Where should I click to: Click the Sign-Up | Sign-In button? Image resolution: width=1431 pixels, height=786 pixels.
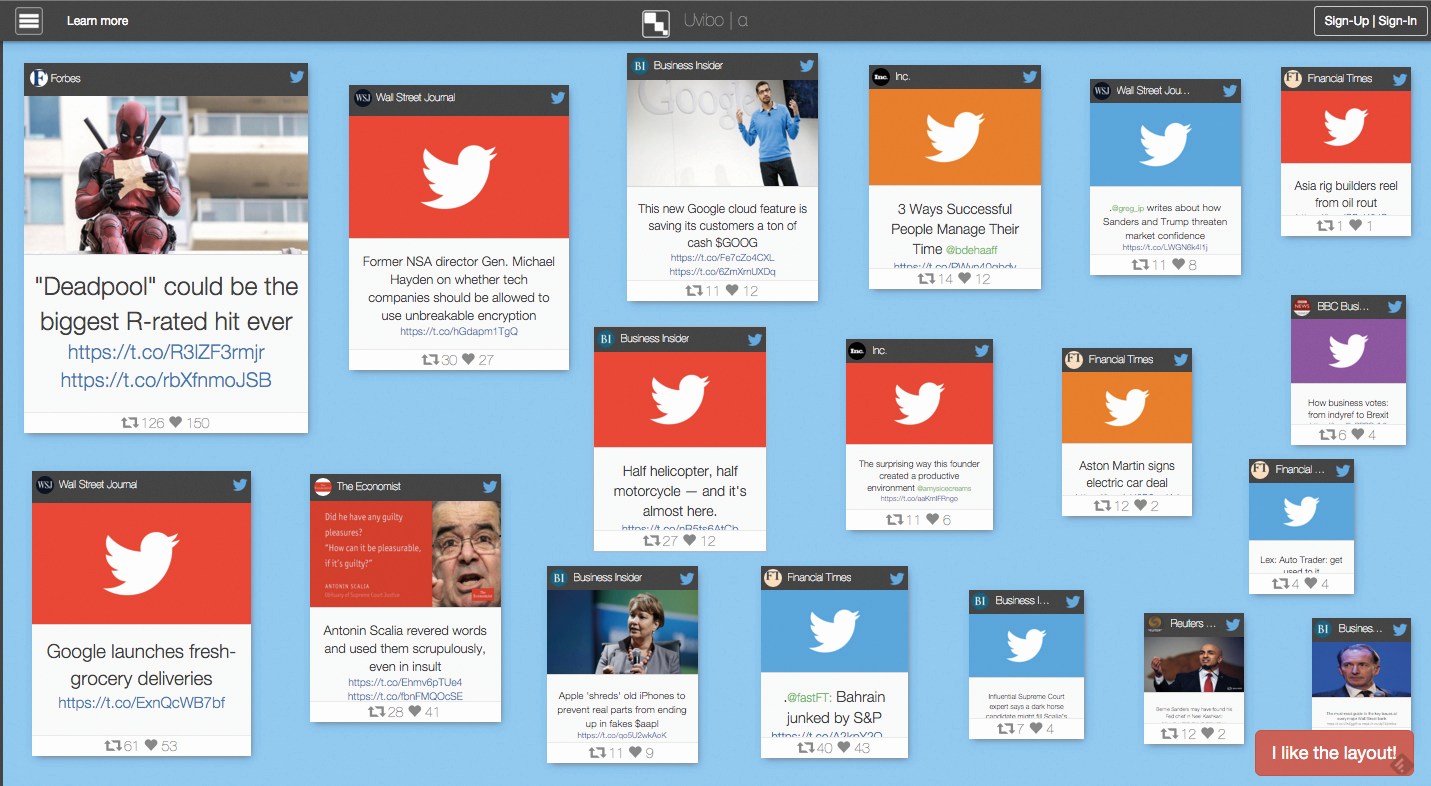(1370, 21)
